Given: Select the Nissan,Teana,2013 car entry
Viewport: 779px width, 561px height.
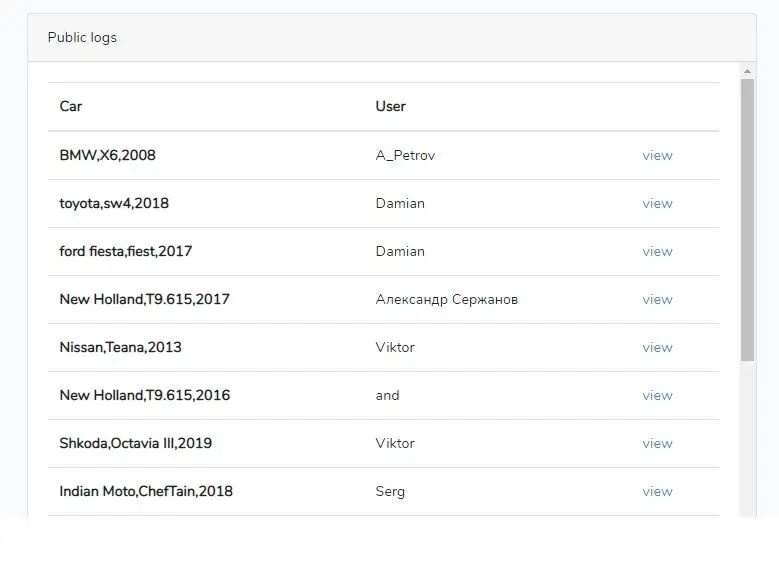Looking at the screenshot, I should [120, 347].
